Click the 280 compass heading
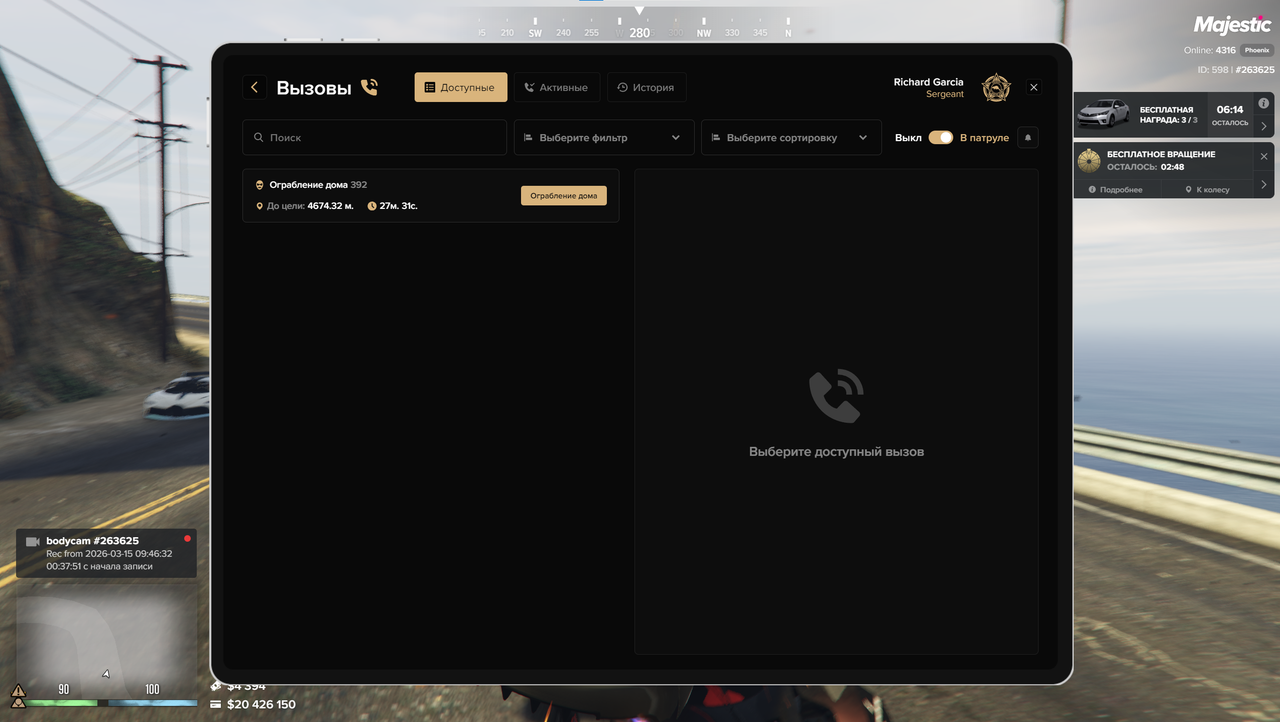 (x=640, y=33)
